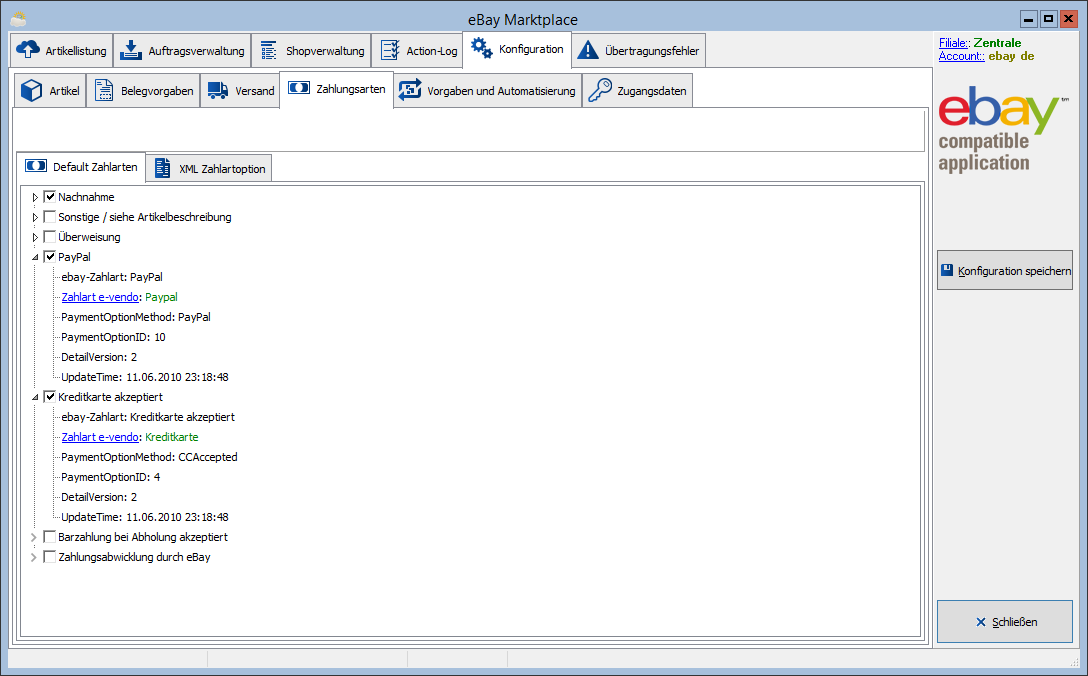Click the Belegvorgaben document icon
Viewport: 1088px width, 676px height.
coord(104,90)
